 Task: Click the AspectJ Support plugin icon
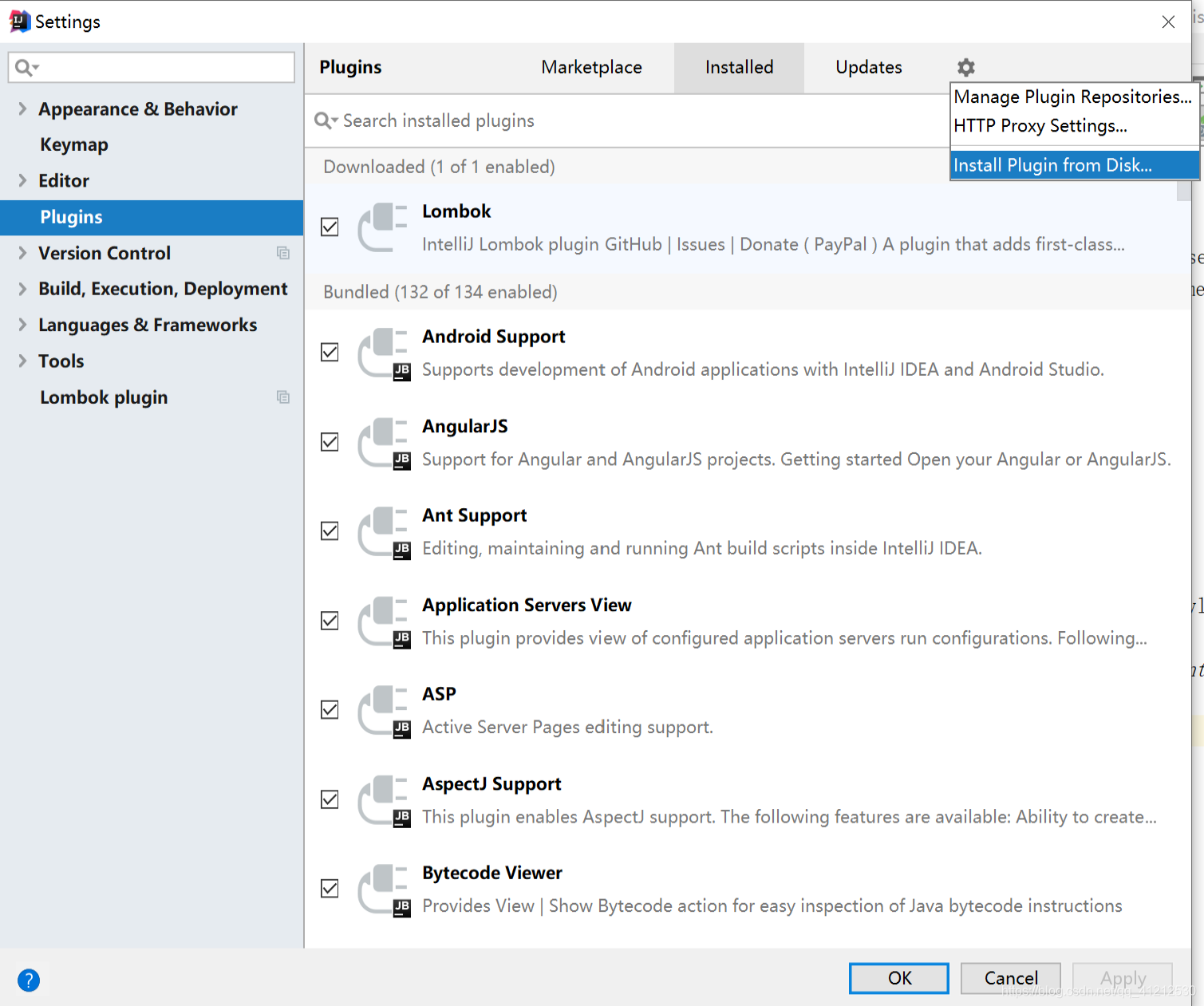pyautogui.click(x=384, y=800)
